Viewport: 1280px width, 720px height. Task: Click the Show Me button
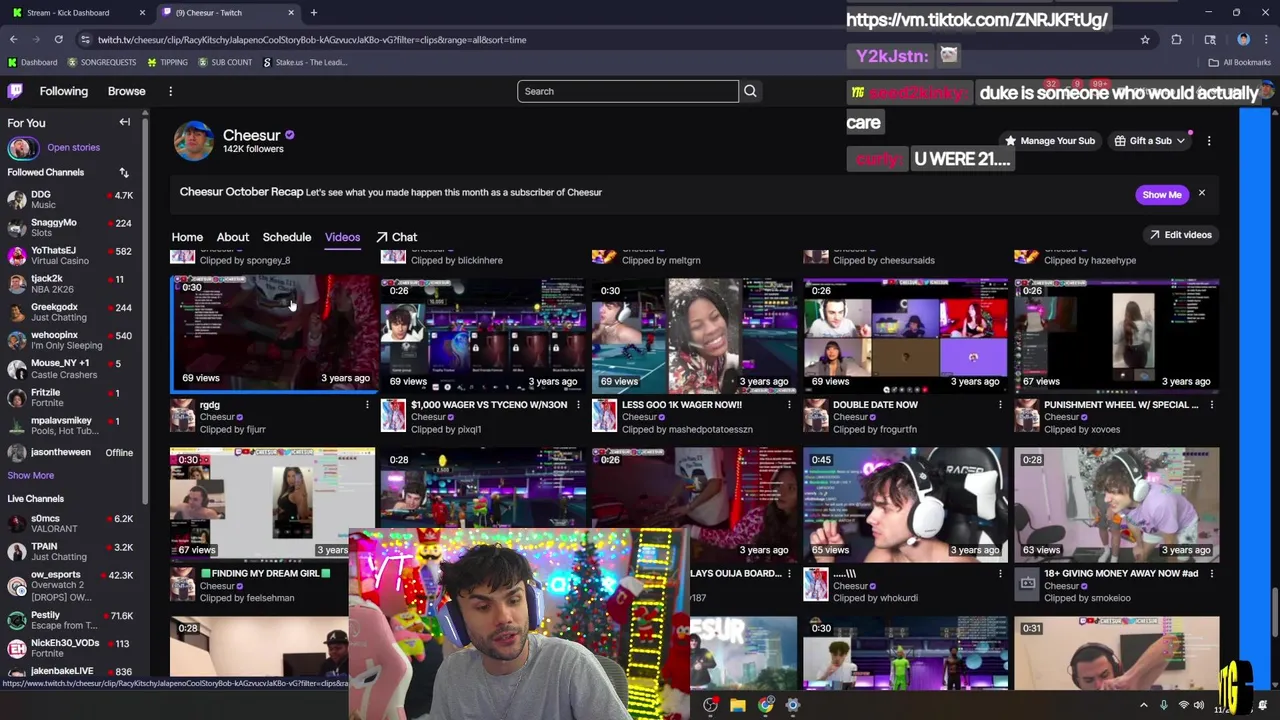(x=1161, y=195)
